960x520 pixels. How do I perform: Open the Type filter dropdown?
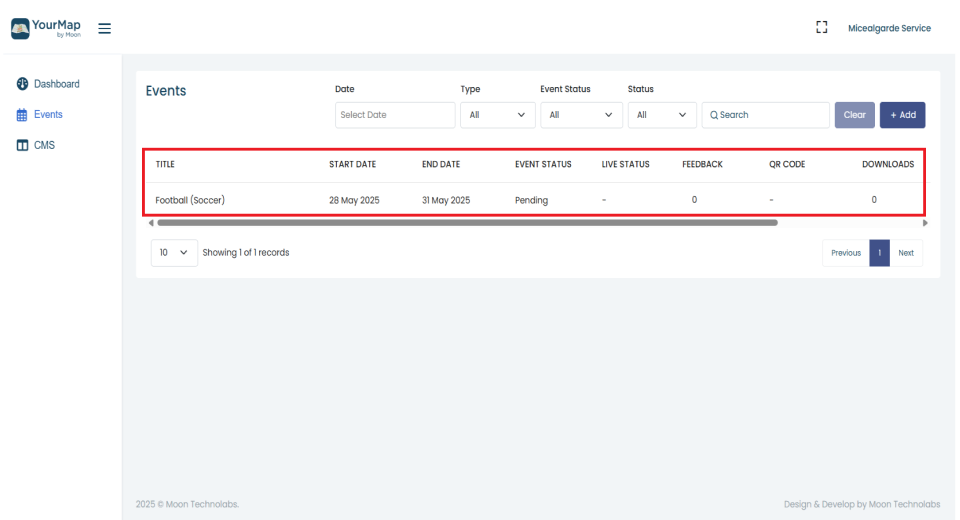(496, 115)
